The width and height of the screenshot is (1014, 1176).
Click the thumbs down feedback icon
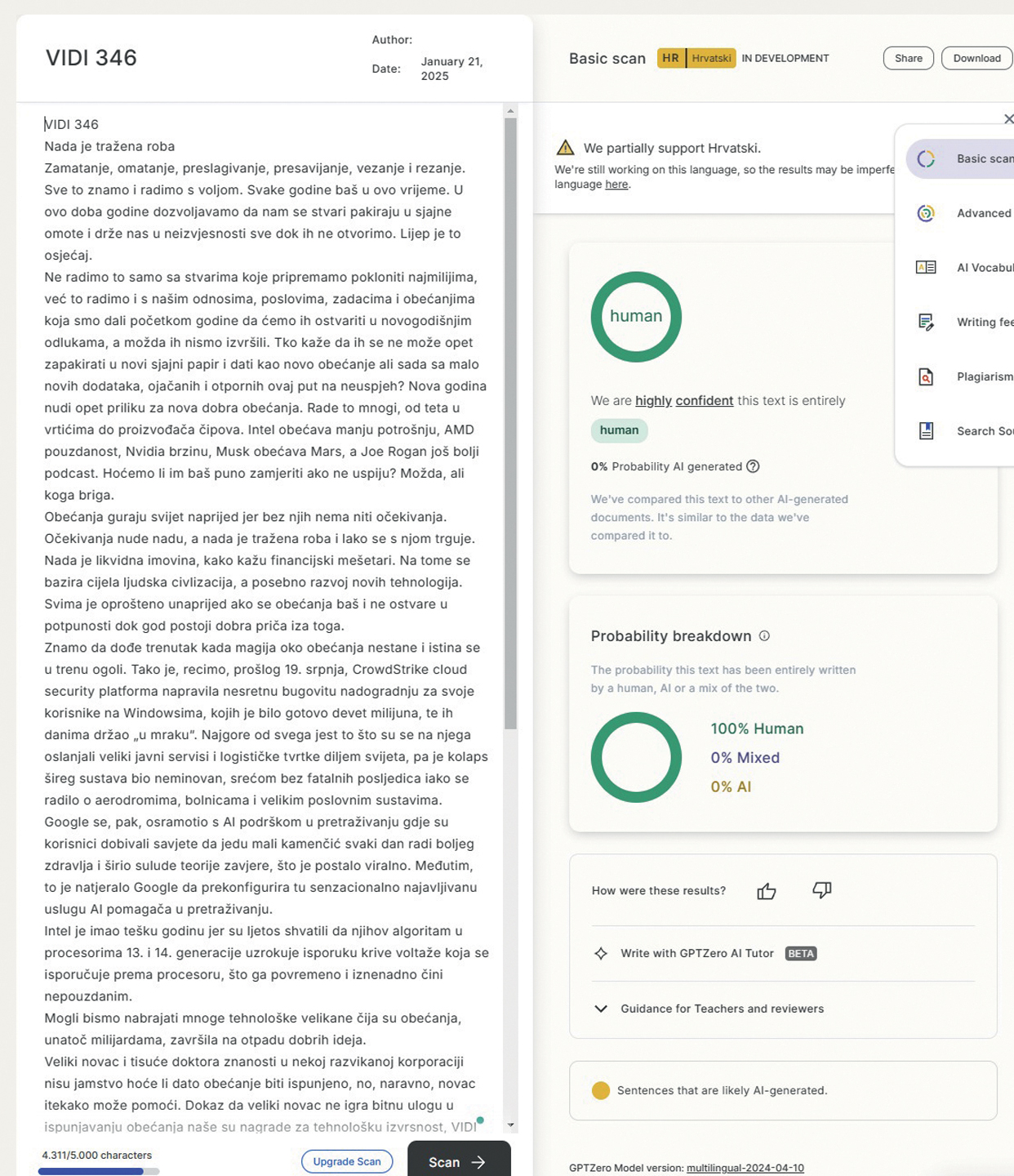(x=821, y=890)
